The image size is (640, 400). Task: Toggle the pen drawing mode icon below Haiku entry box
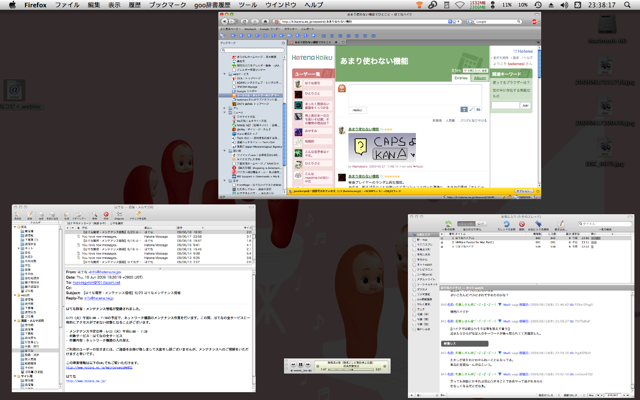tap(471, 109)
